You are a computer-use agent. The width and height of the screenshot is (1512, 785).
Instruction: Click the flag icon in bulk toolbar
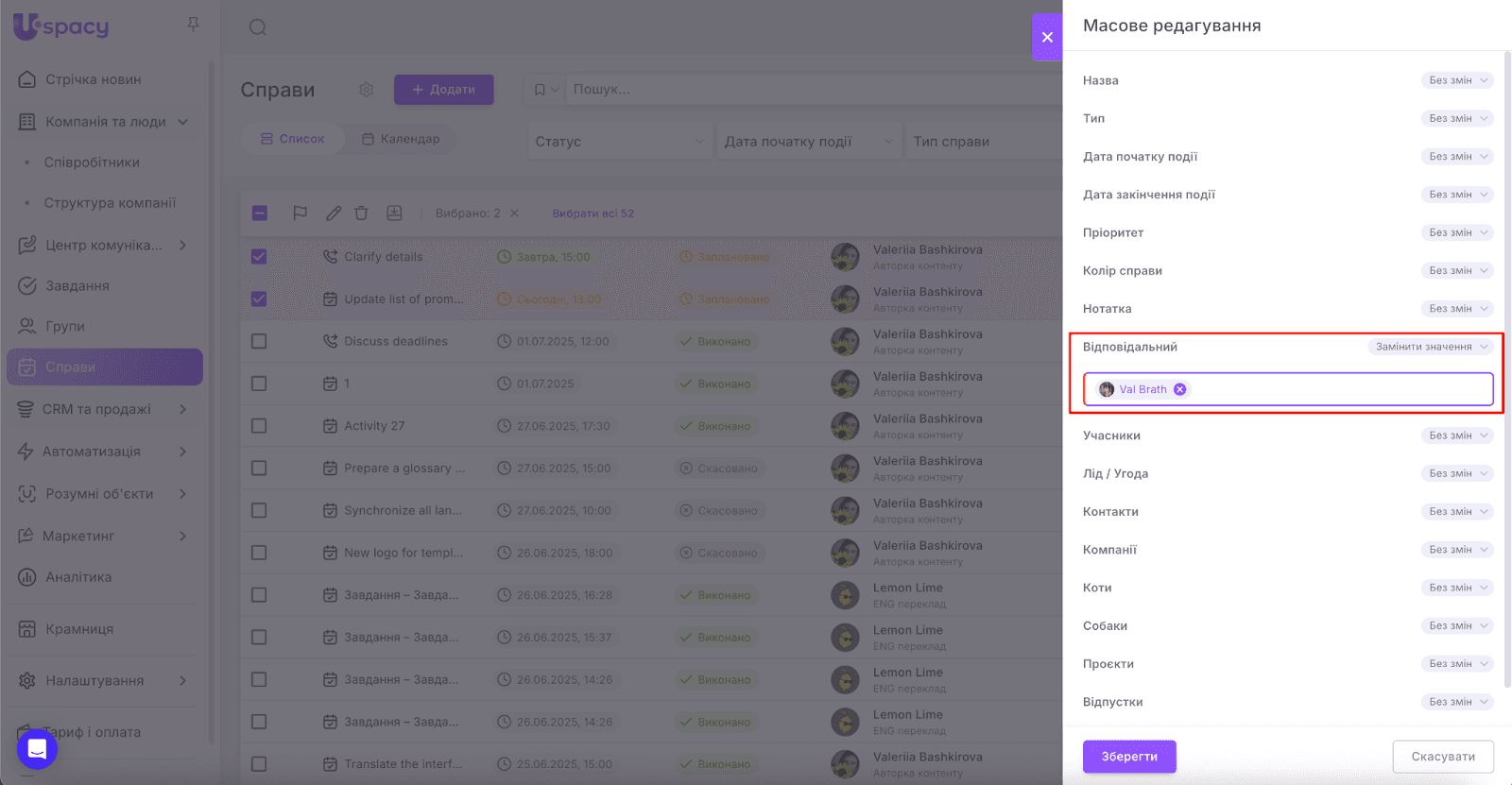point(300,213)
